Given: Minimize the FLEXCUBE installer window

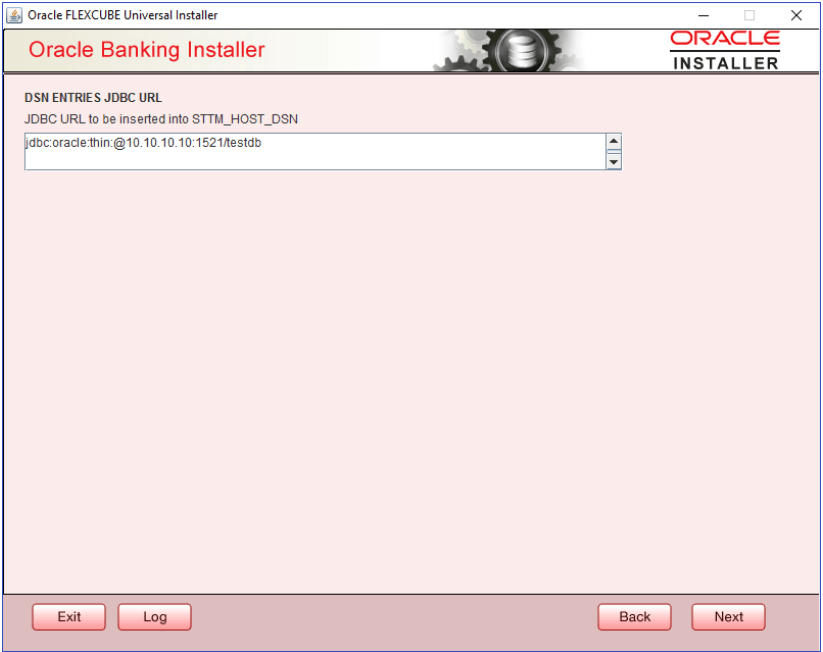Looking at the screenshot, I should pyautogui.click(x=703, y=15).
